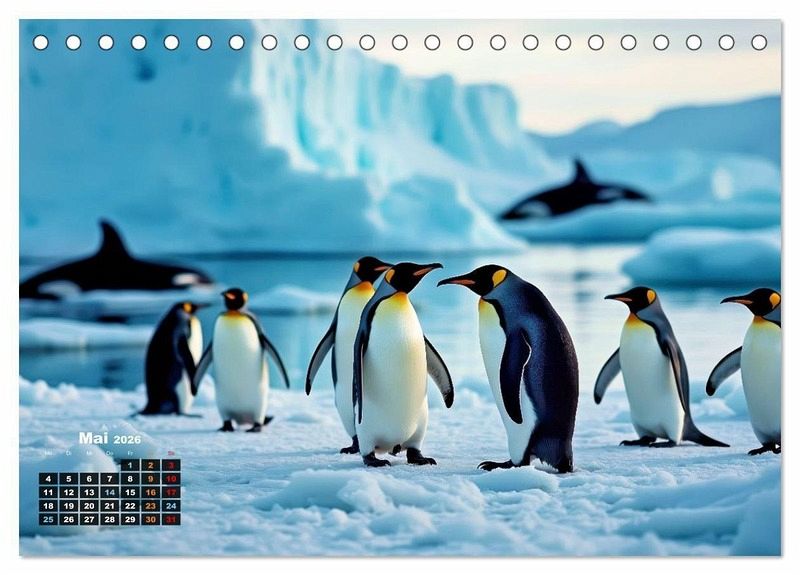Pick Saturday the 9th in the calendar
The width and height of the screenshot is (800, 575).
(x=150, y=479)
